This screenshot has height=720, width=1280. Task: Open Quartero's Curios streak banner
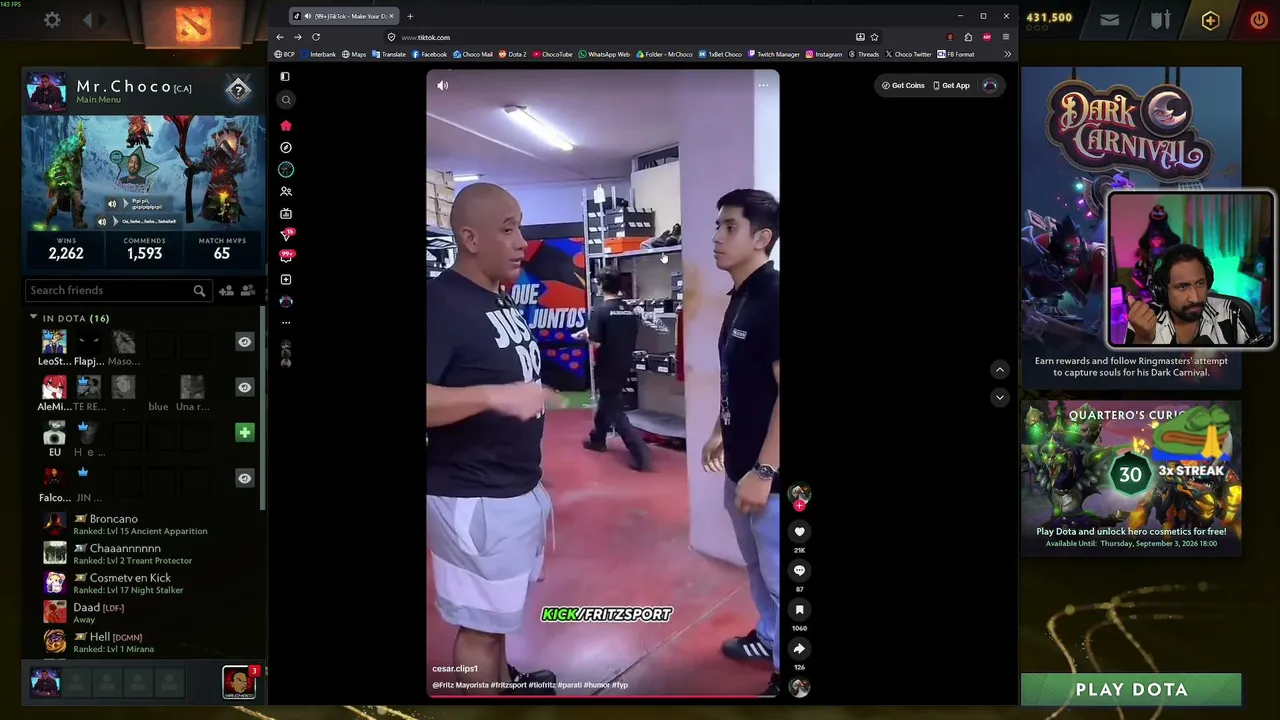coord(1131,477)
